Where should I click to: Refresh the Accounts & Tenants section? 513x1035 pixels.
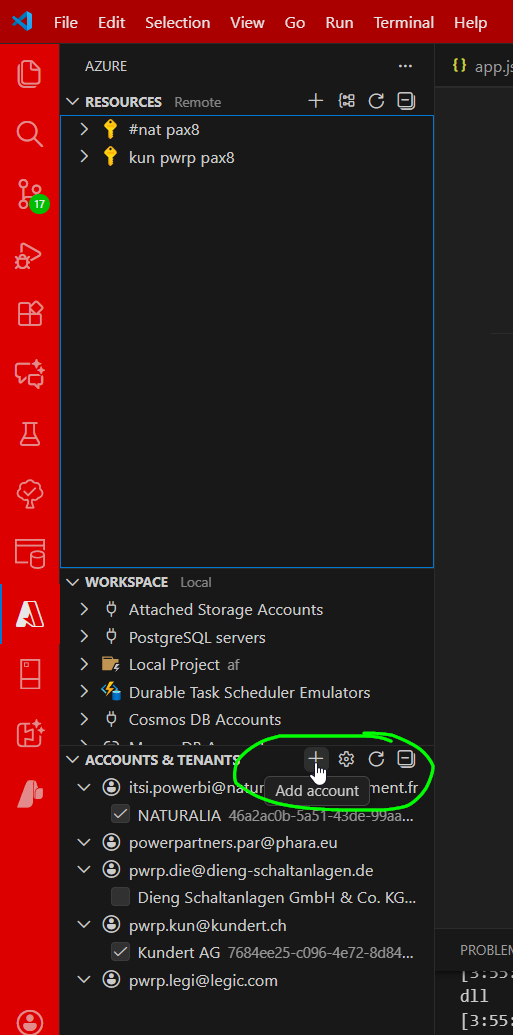[x=376, y=759]
